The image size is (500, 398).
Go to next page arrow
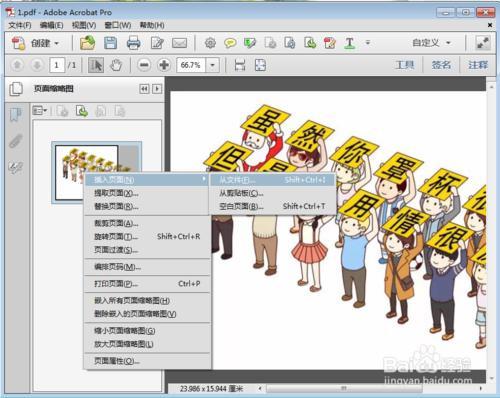[37, 65]
